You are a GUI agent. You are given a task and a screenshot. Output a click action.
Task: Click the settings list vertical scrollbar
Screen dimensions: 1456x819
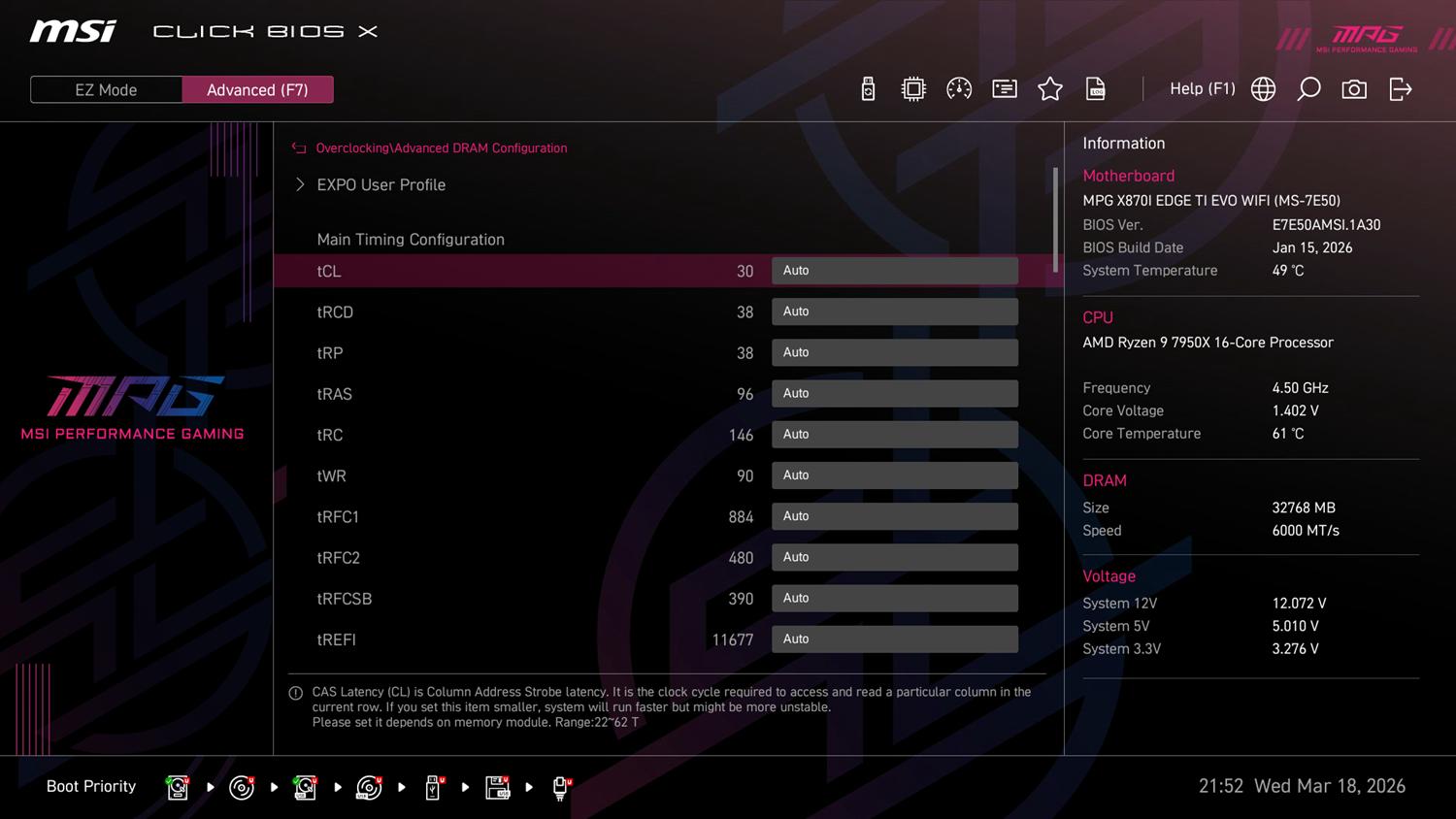(1055, 218)
